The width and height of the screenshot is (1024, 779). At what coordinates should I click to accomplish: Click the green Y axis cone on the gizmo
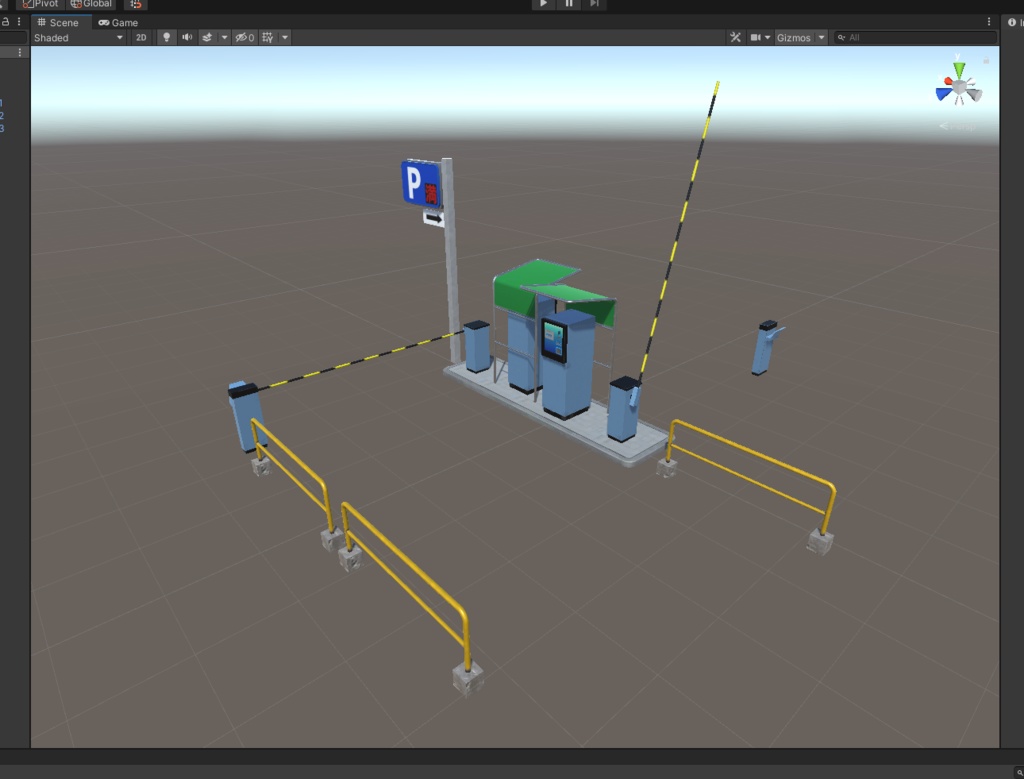pyautogui.click(x=959, y=69)
